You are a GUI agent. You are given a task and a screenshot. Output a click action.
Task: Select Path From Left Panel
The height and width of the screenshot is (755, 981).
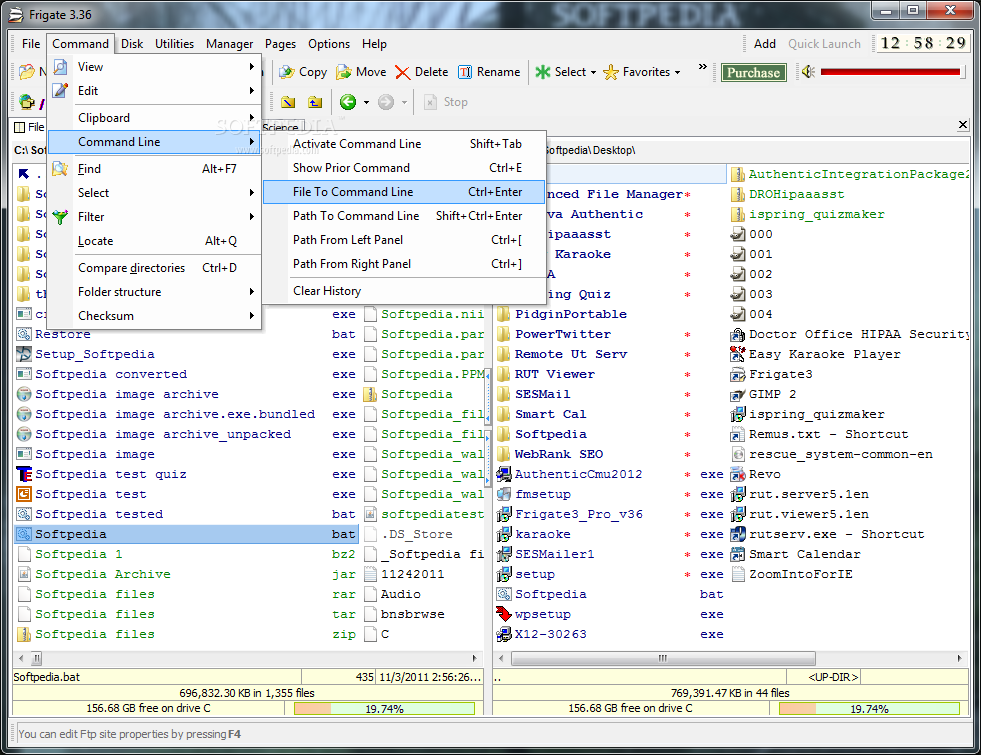click(404, 240)
